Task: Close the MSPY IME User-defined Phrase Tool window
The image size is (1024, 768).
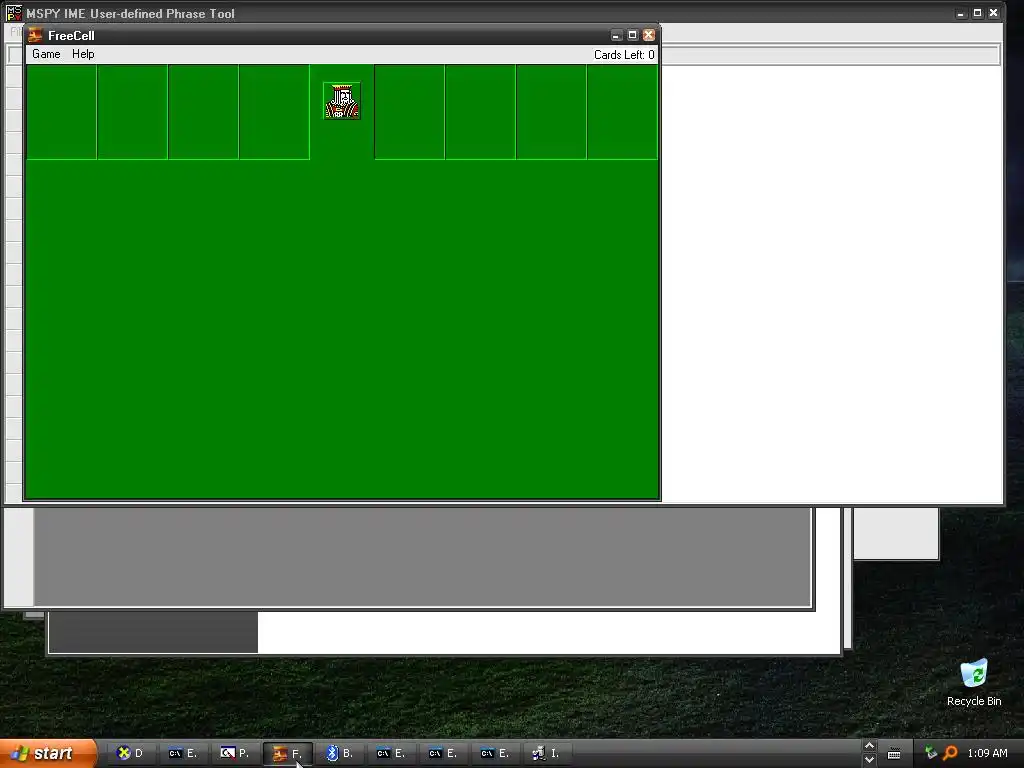Action: (993, 13)
